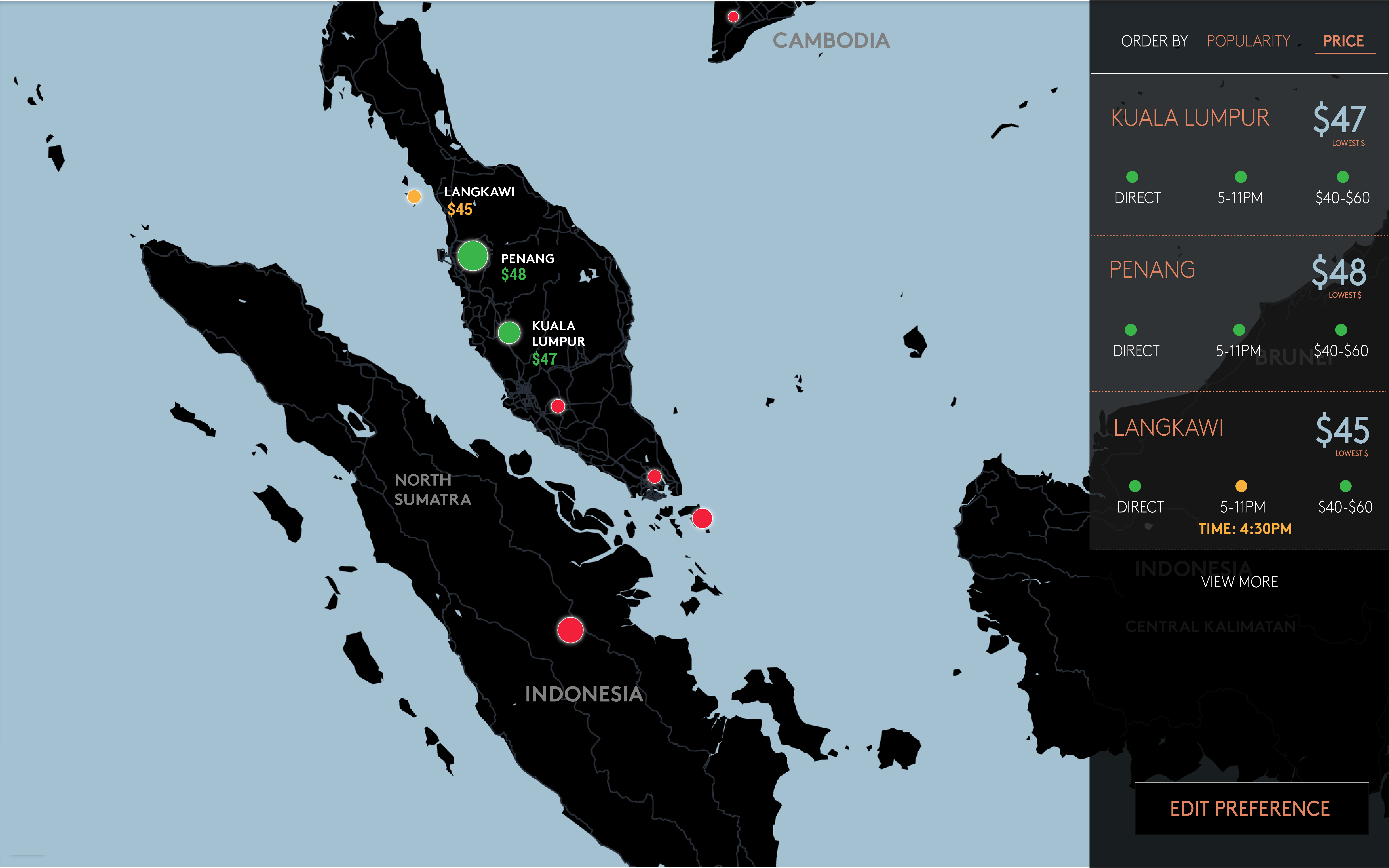Click DIRECT label in Kuala Lumpur card

[1138, 198]
